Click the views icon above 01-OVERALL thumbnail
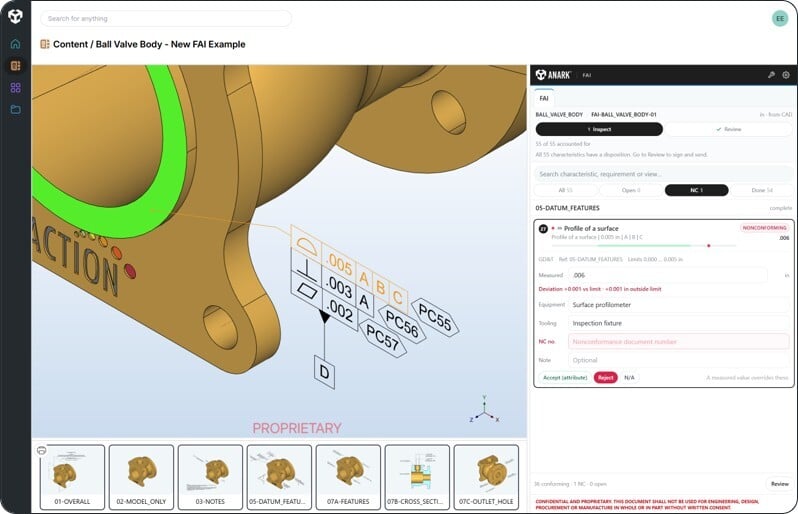798x514 pixels. [x=42, y=450]
